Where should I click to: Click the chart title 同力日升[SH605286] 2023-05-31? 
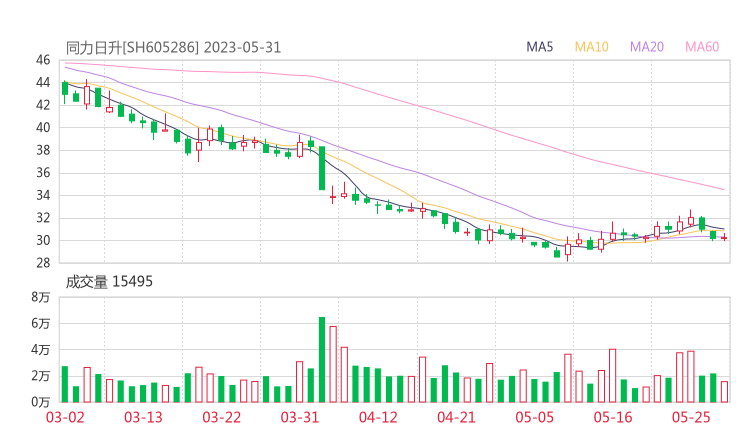tap(173, 48)
